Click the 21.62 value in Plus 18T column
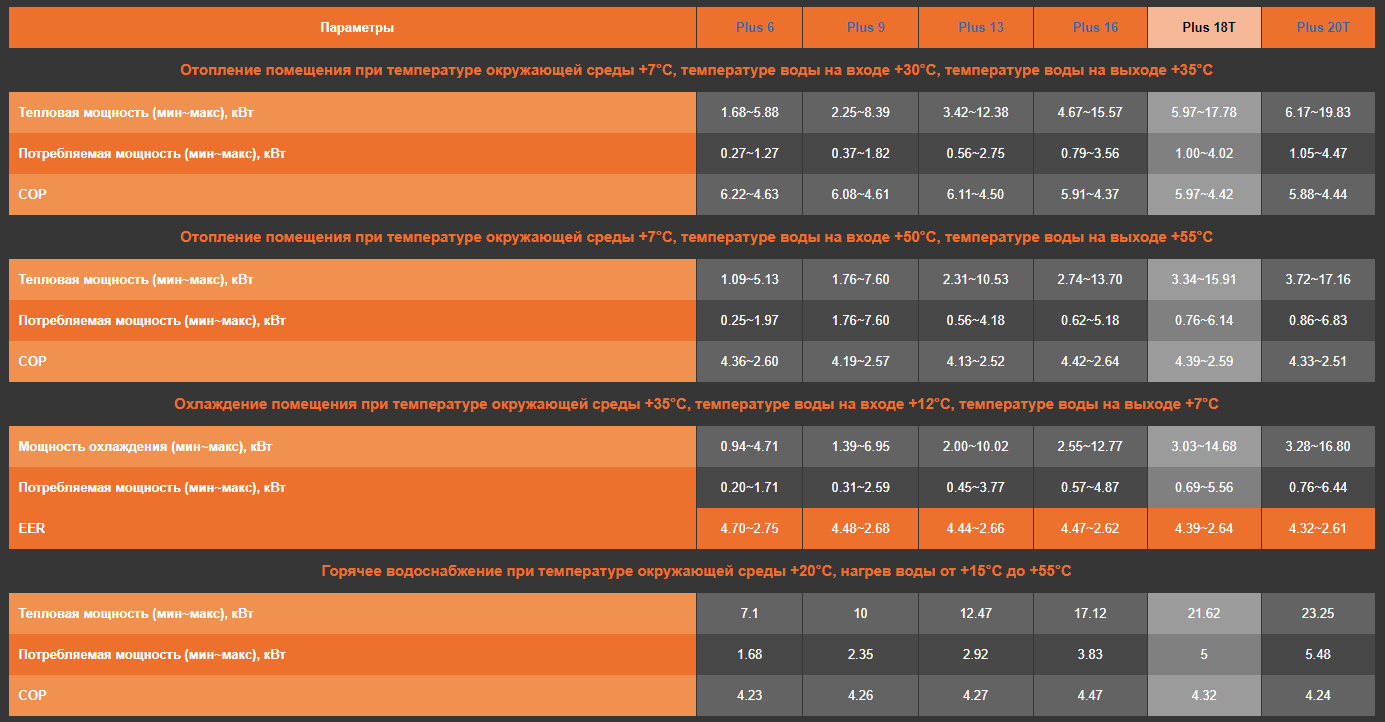This screenshot has height=722, width=1385. (x=1203, y=613)
